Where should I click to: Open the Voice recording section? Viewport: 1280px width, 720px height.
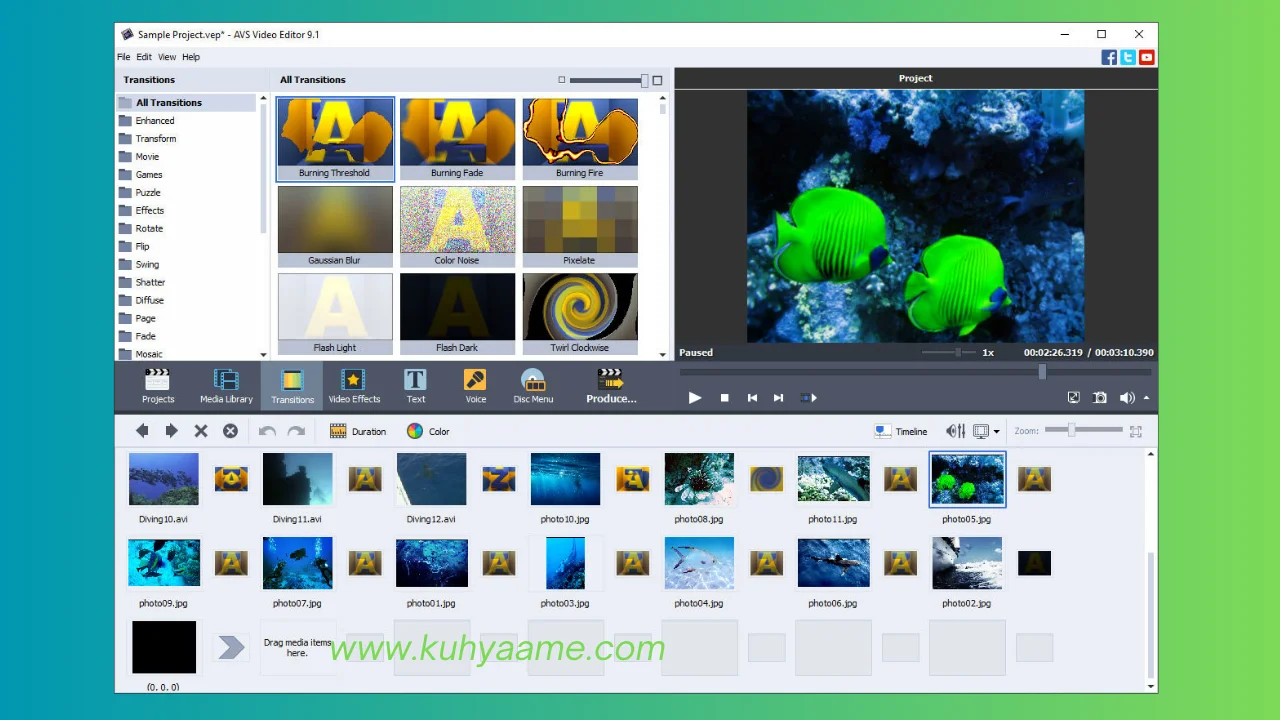coord(475,386)
